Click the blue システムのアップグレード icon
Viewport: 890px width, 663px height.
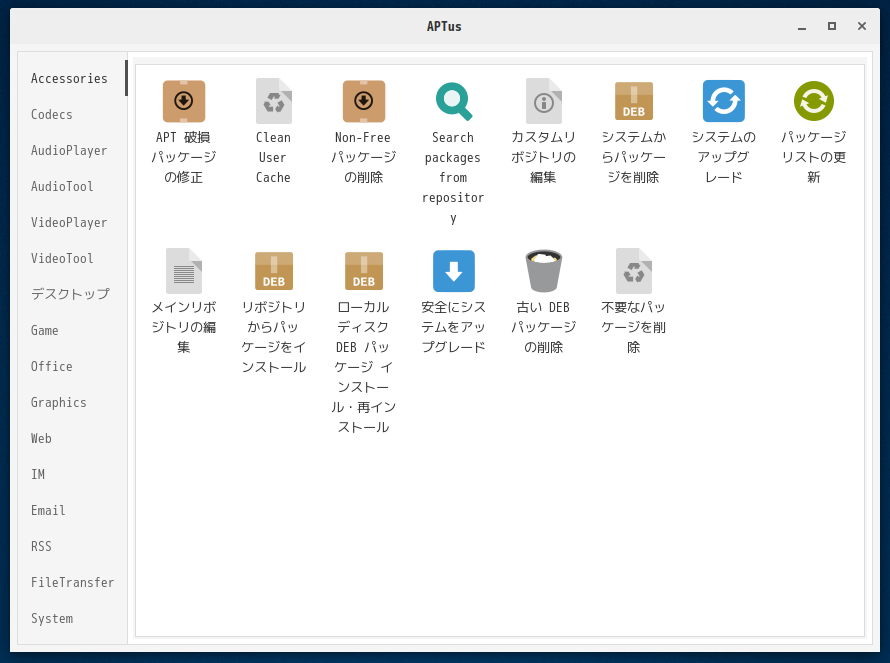(x=724, y=101)
